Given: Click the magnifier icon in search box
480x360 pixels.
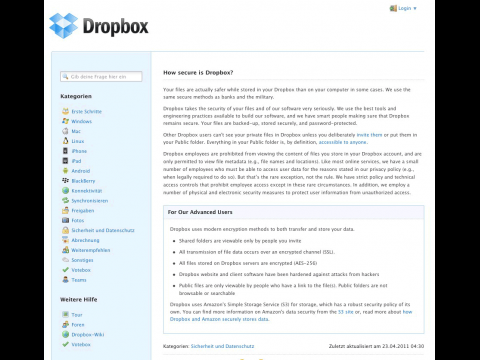Looking at the screenshot, I should [66, 77].
